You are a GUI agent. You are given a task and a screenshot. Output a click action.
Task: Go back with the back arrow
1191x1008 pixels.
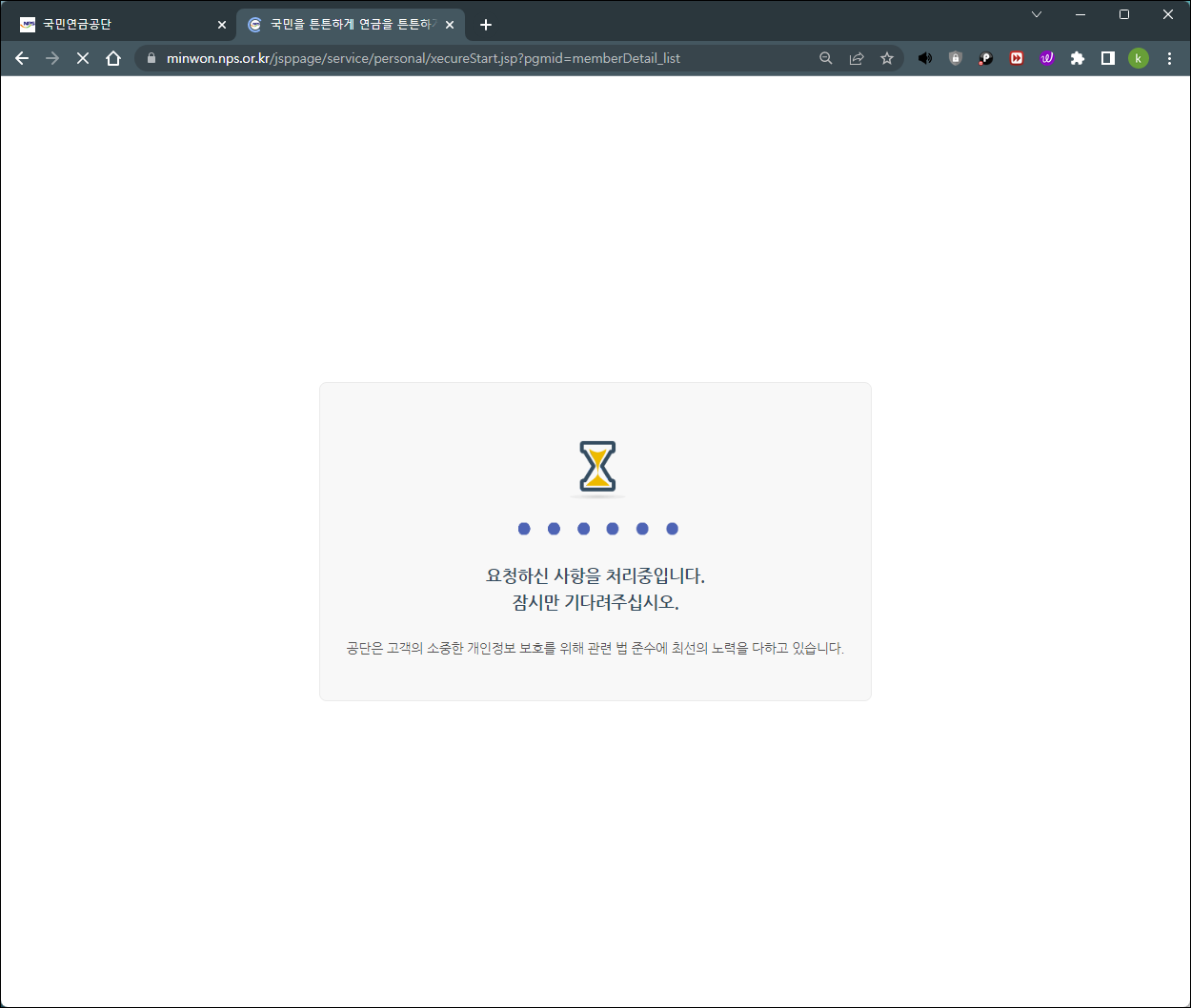[x=22, y=58]
